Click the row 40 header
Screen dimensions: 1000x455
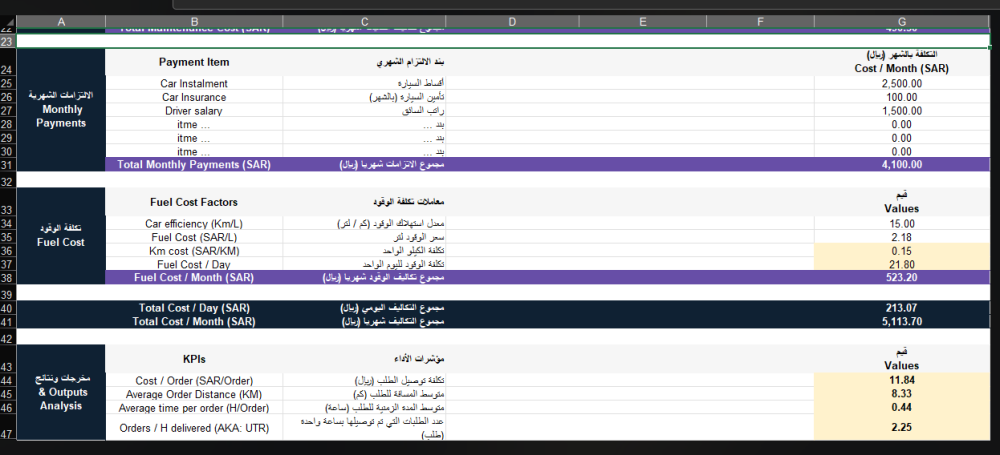(7, 308)
